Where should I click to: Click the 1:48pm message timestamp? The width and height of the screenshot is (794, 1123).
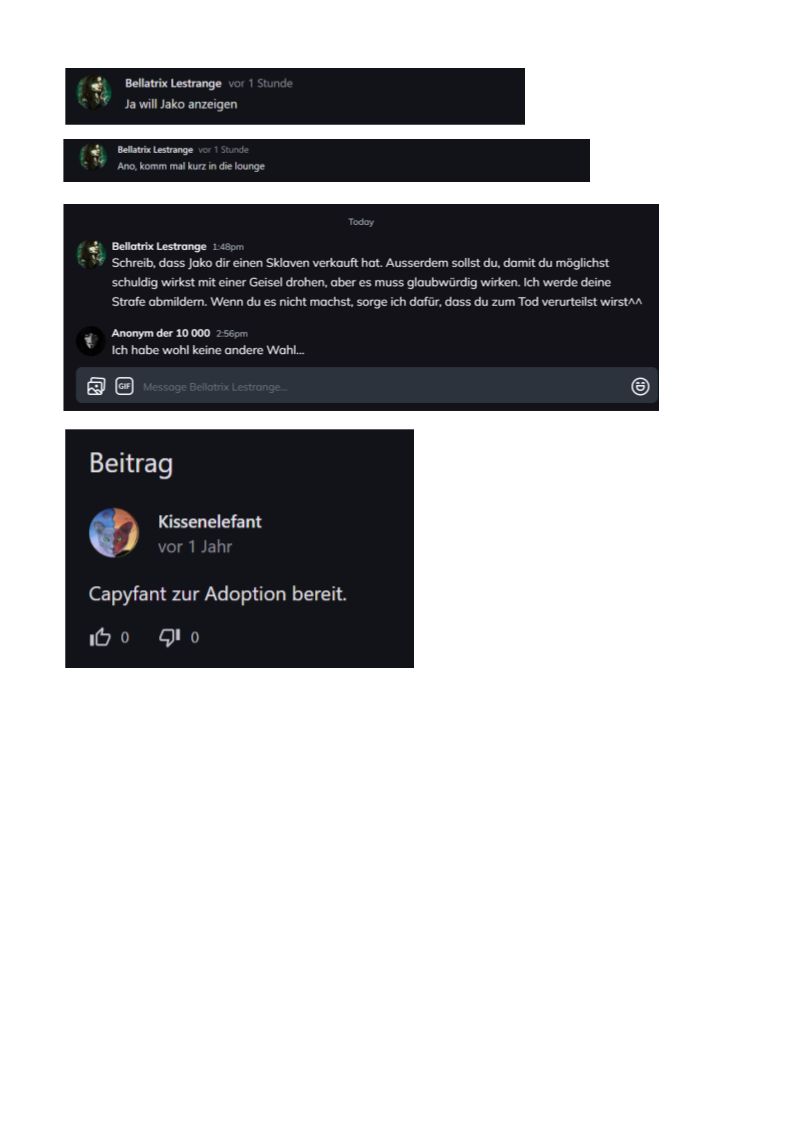click(x=228, y=247)
